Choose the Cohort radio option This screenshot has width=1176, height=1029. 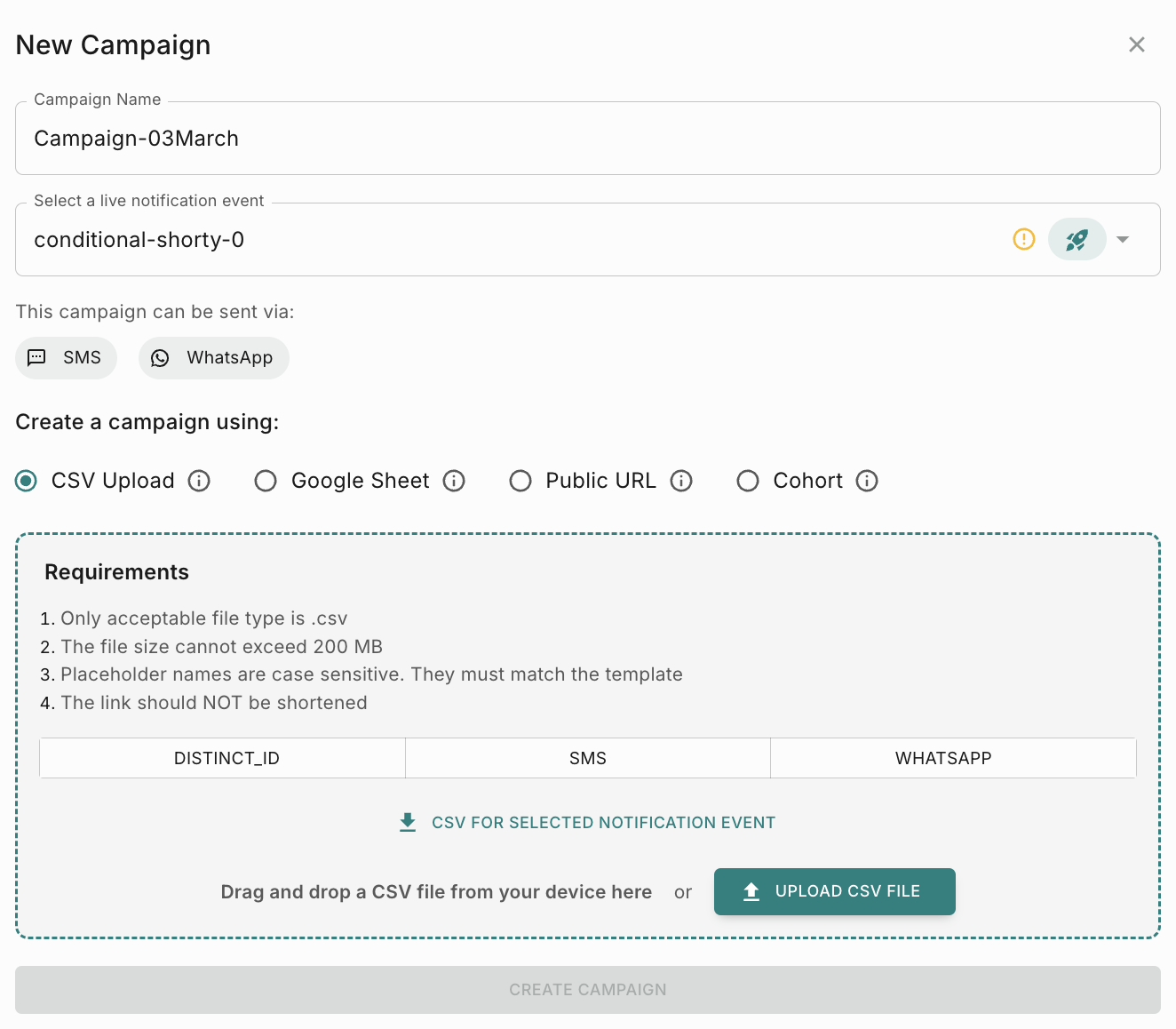point(748,481)
